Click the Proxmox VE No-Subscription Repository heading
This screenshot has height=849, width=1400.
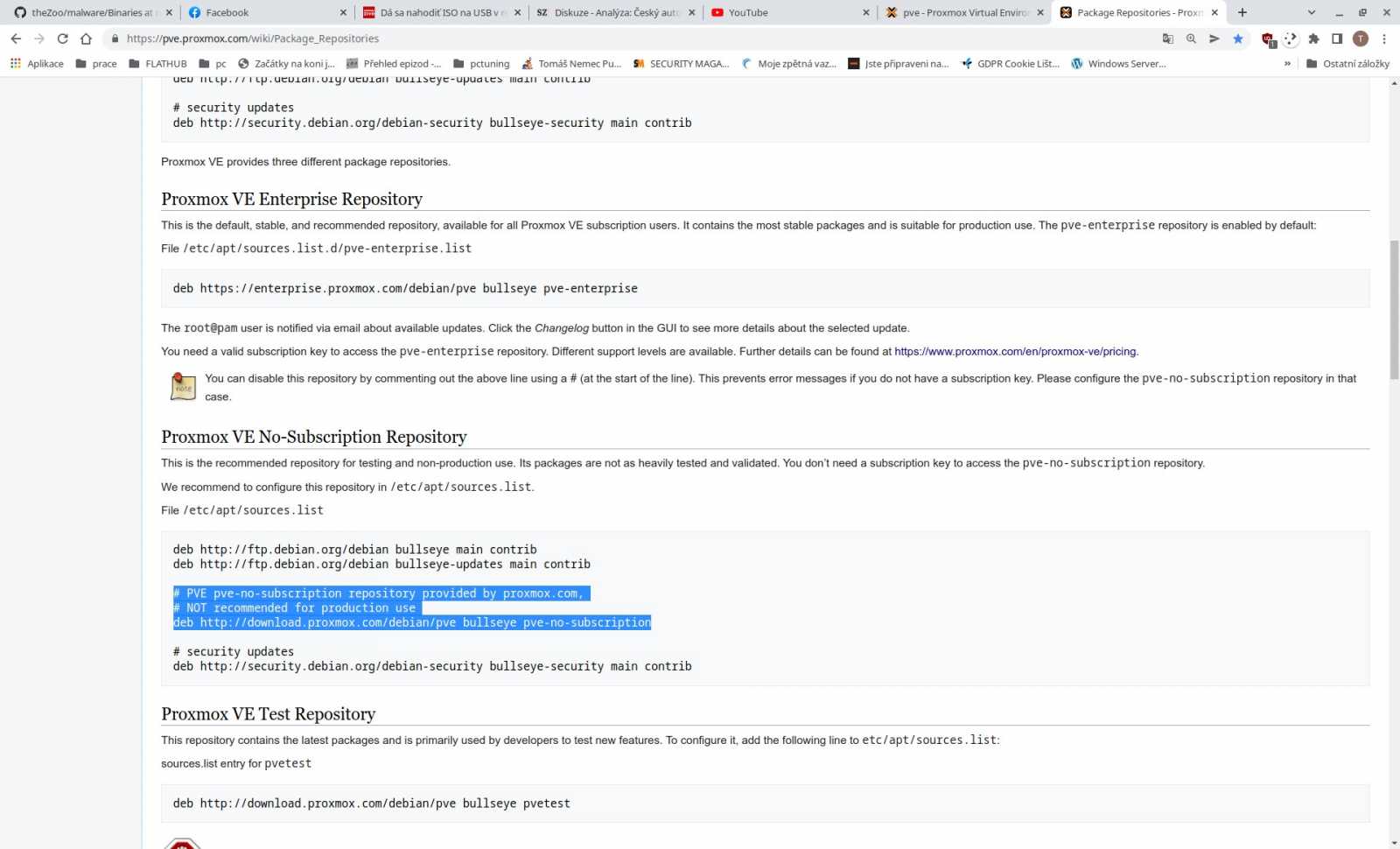tap(314, 437)
